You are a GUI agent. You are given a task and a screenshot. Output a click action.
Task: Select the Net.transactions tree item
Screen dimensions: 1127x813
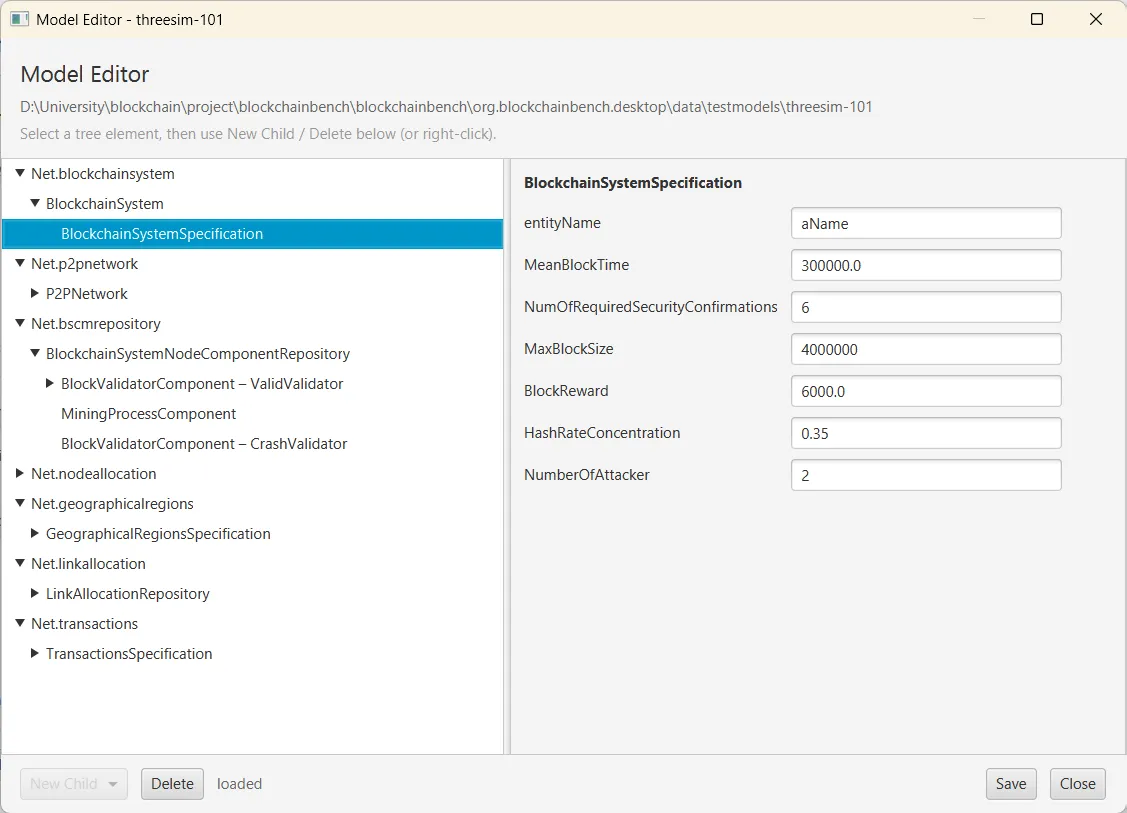tap(252, 623)
